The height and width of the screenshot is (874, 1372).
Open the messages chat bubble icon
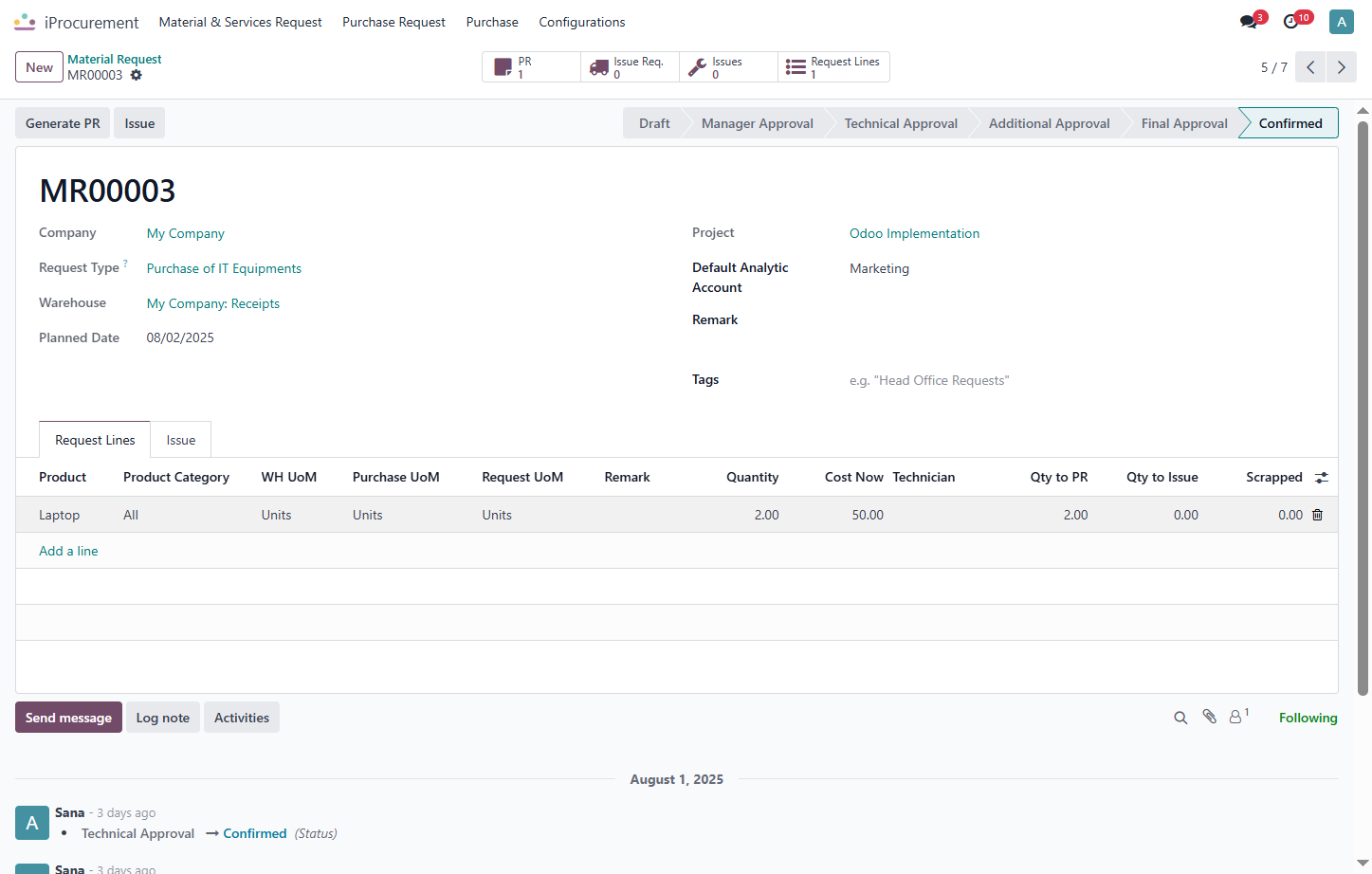point(1249,22)
